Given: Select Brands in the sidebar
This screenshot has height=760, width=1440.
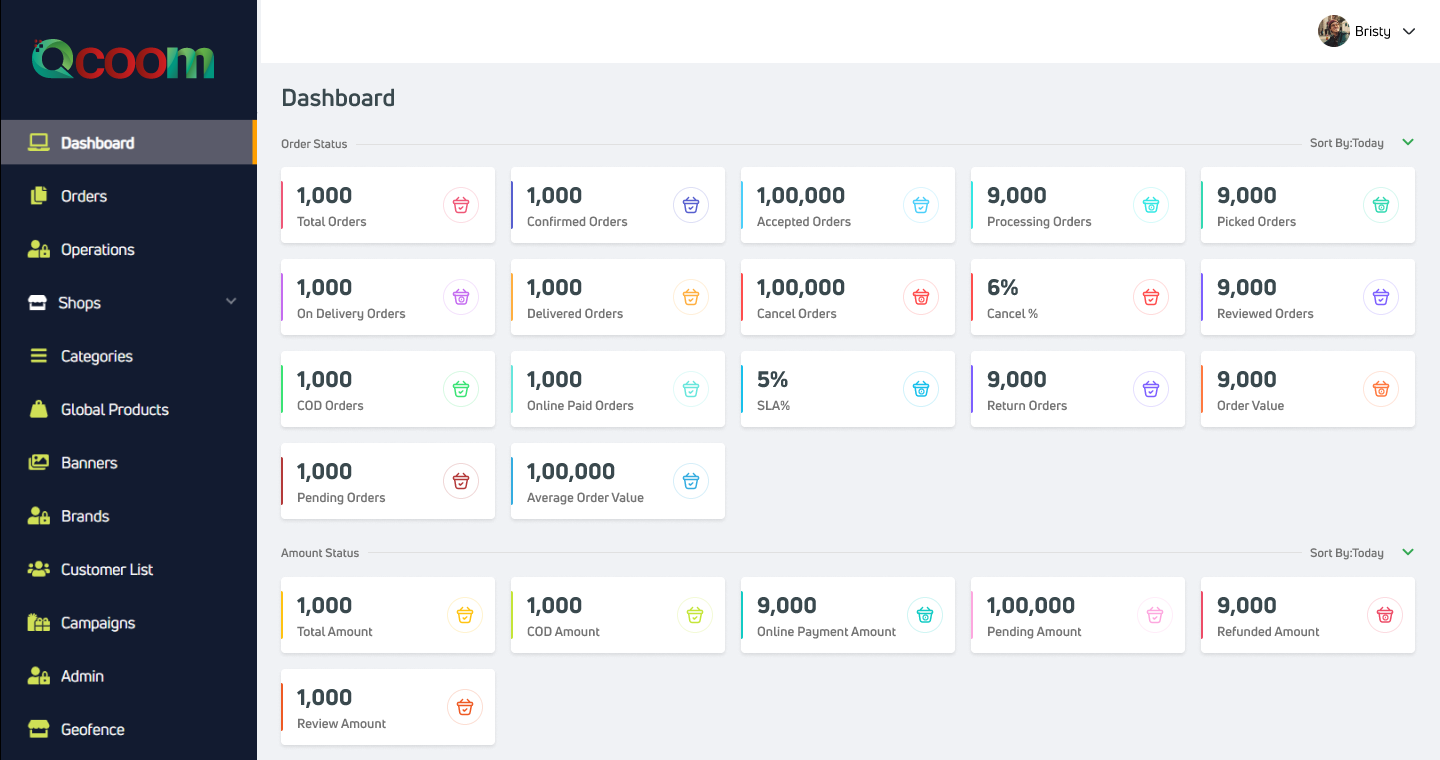Looking at the screenshot, I should pos(85,516).
